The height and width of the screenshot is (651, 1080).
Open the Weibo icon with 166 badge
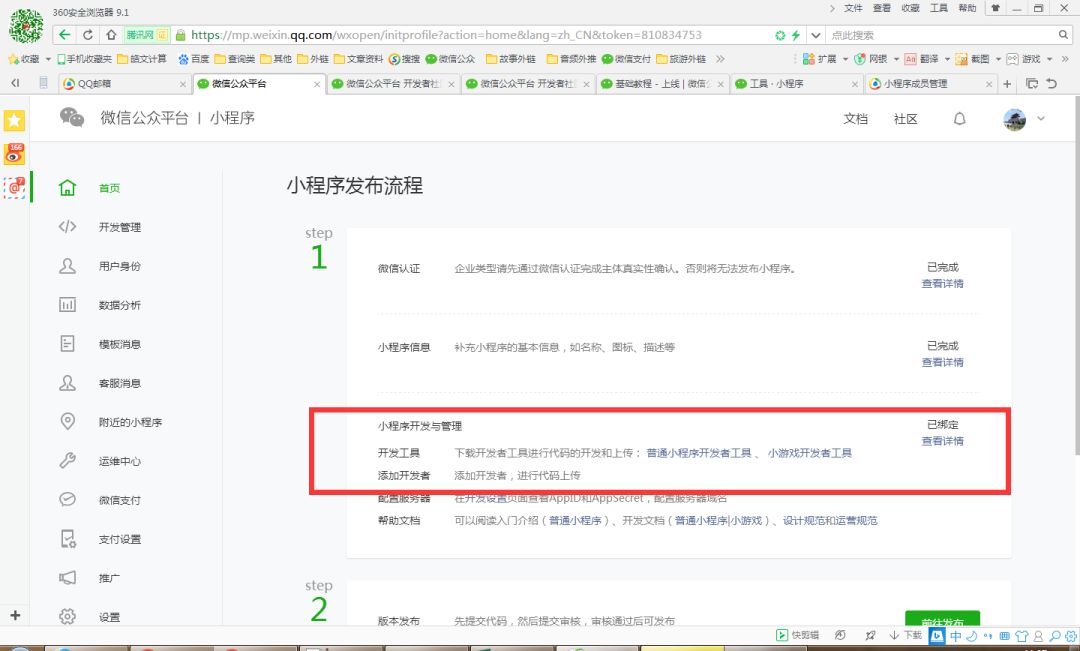pos(14,154)
